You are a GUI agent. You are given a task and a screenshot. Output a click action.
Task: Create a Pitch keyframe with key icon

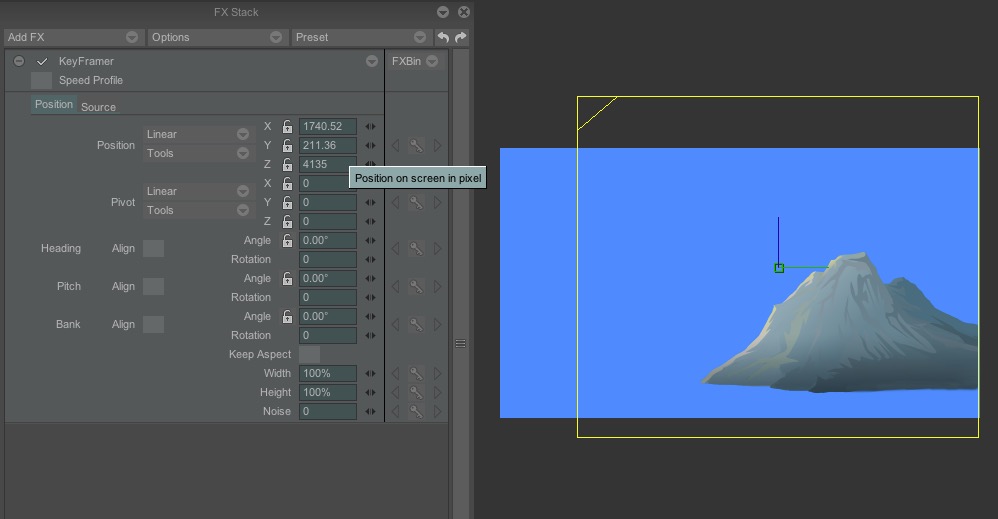tap(416, 287)
